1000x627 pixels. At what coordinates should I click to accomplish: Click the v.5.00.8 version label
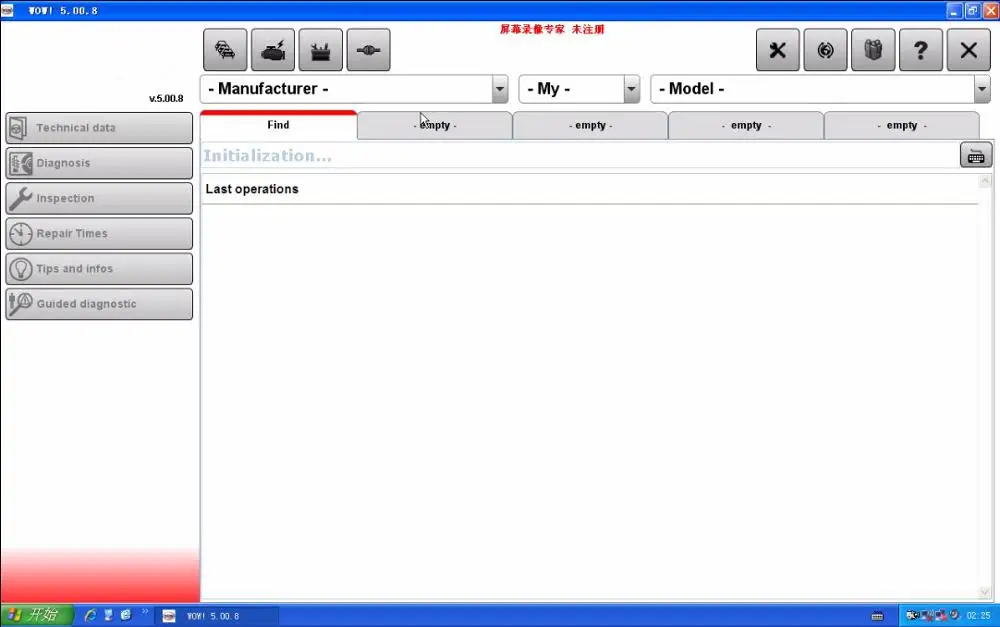(166, 98)
